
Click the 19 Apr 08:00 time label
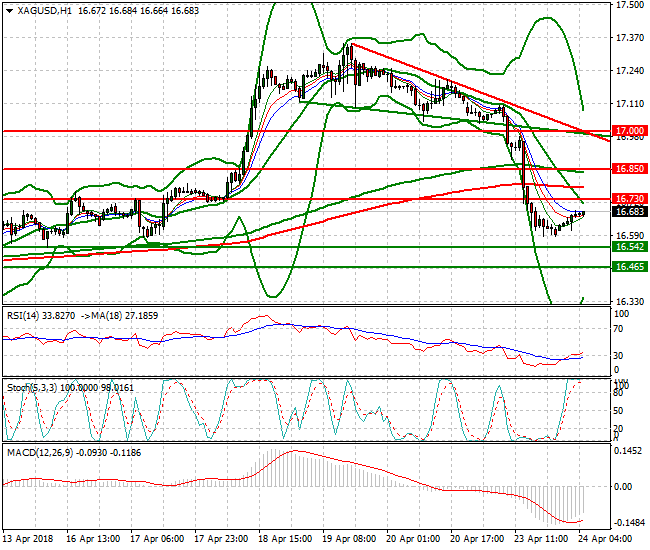[349, 539]
